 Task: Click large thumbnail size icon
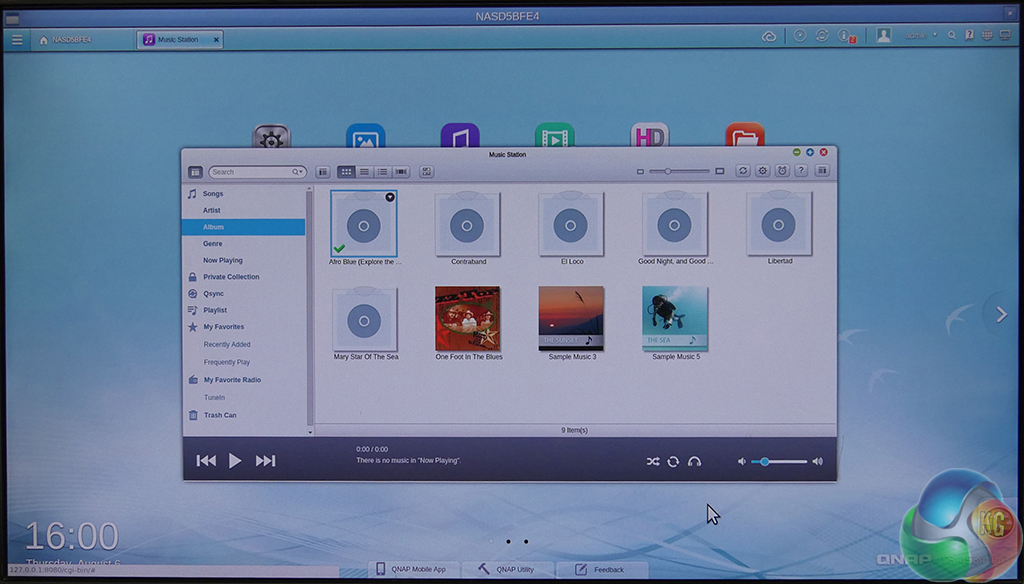(x=720, y=171)
